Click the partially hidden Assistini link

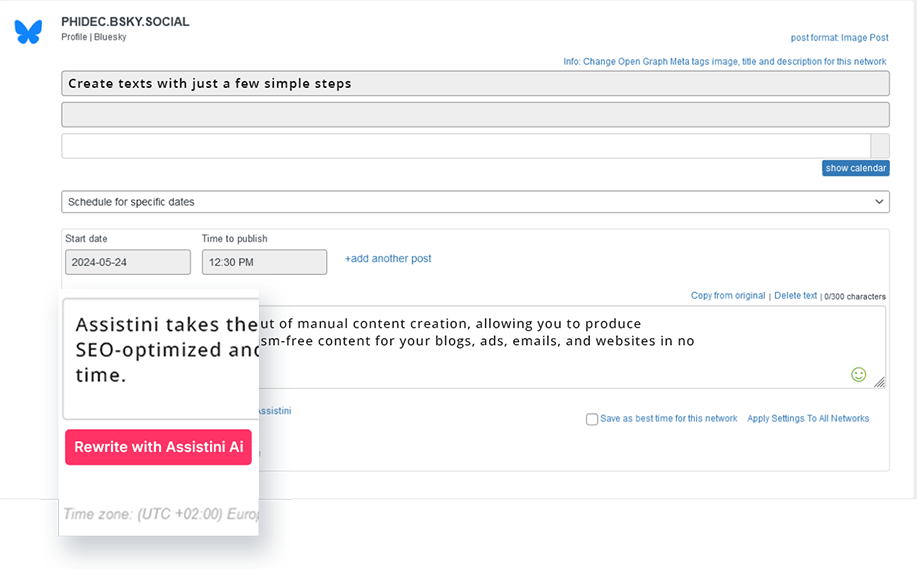pyautogui.click(x=275, y=411)
